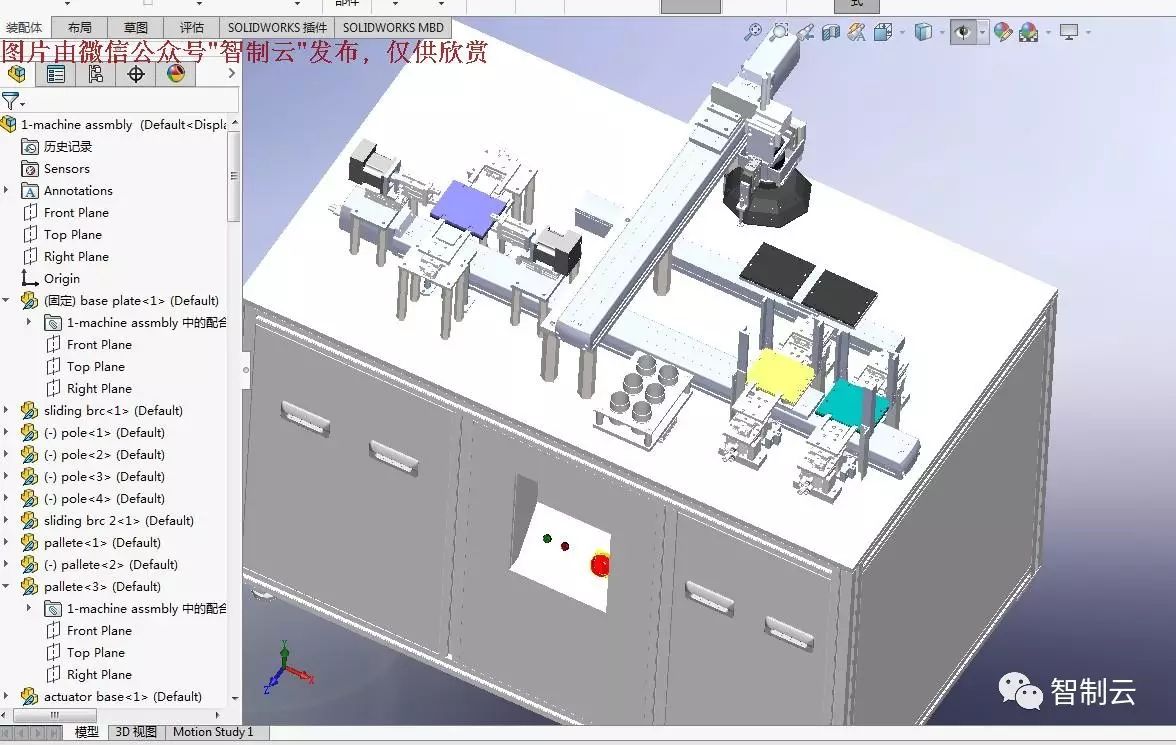
Task: Click the mates folder icon under base plate
Action: click(x=53, y=323)
